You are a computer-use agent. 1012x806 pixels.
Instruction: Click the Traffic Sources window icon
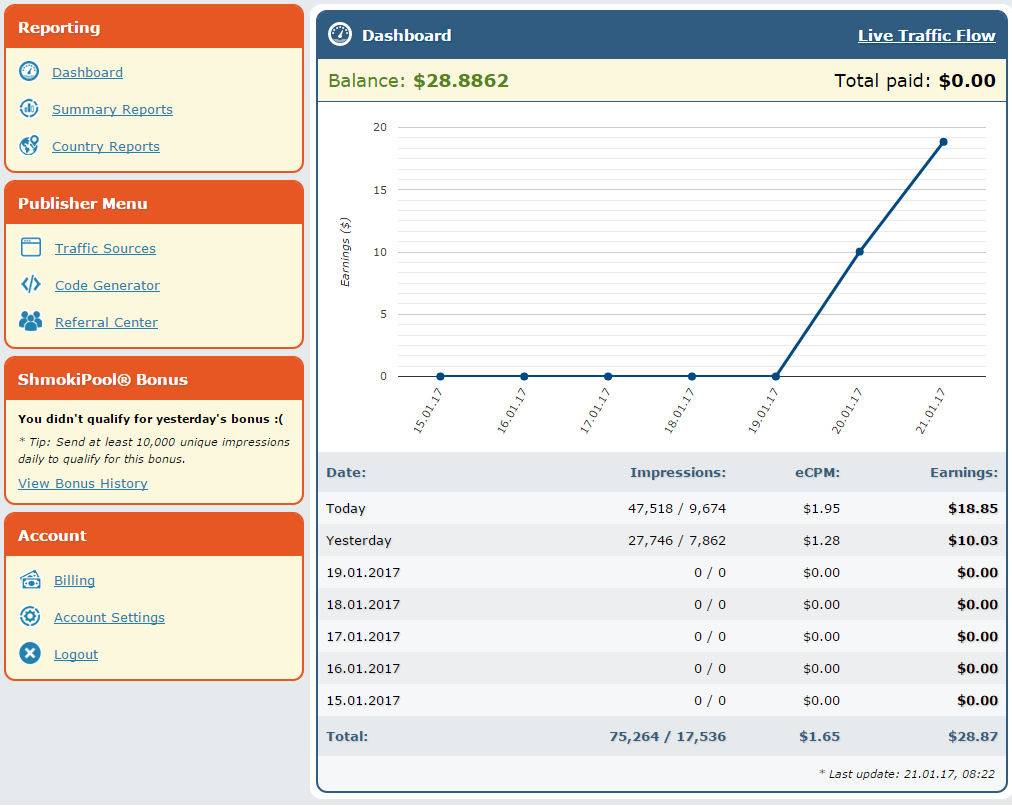pos(31,247)
